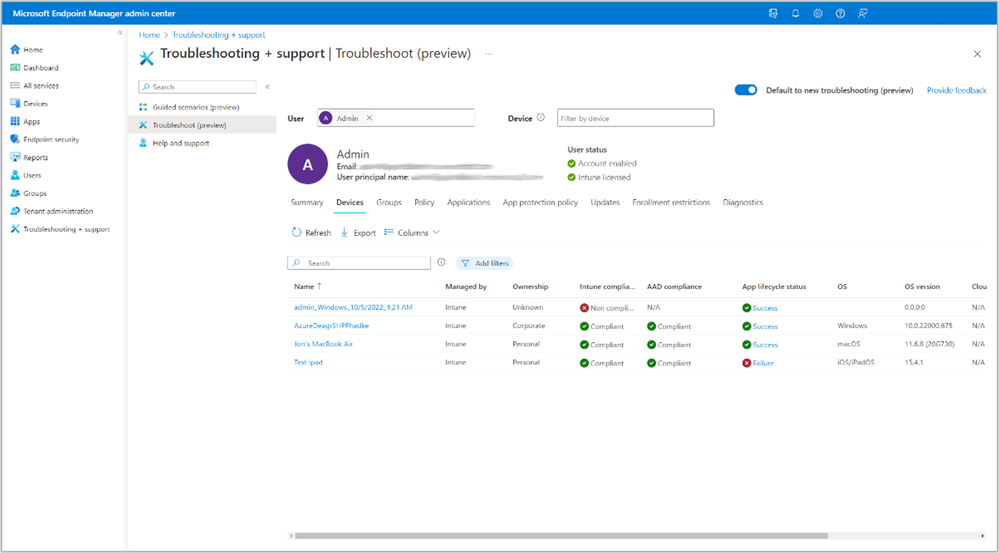Focus the Filter by device field
This screenshot has height=553, width=999.
[x=635, y=118]
